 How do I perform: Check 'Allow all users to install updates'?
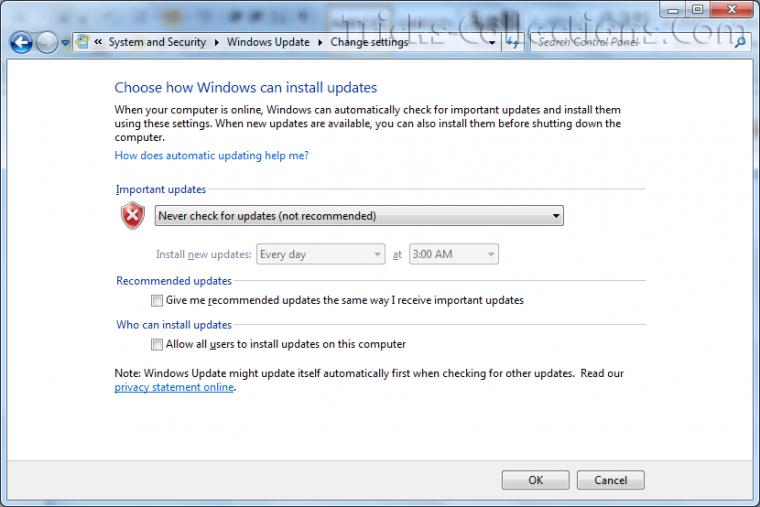pyautogui.click(x=157, y=344)
